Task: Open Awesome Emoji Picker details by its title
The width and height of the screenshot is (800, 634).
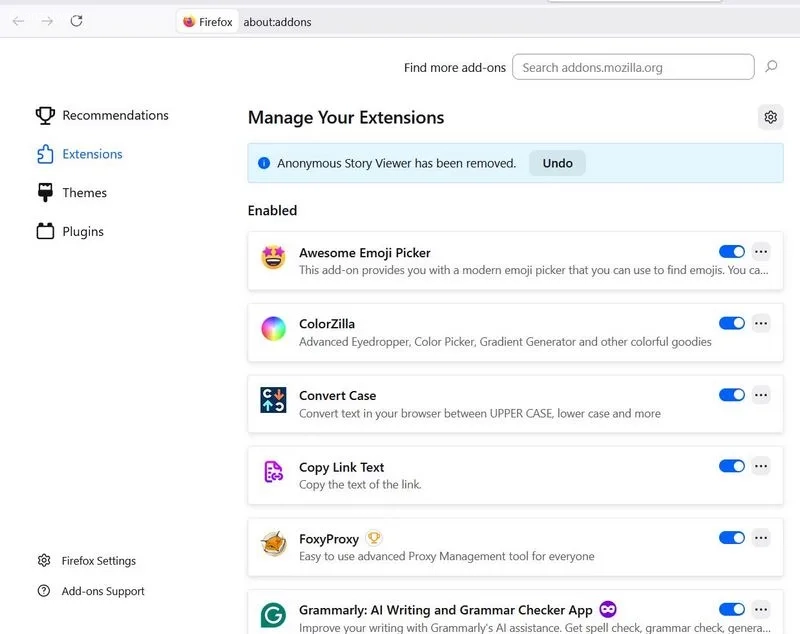Action: point(365,253)
